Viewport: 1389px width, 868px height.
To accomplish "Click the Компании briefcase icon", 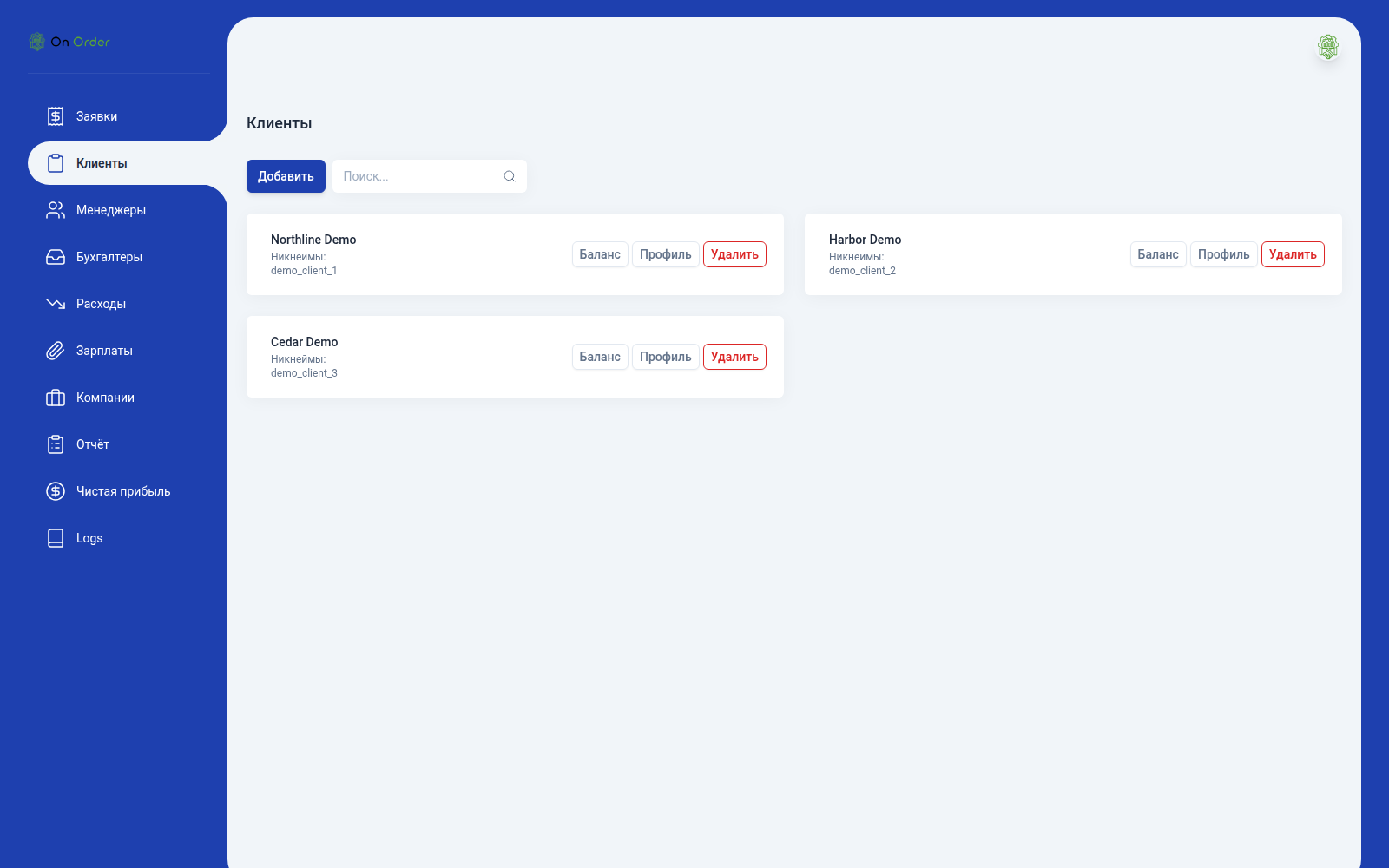I will coord(56,398).
